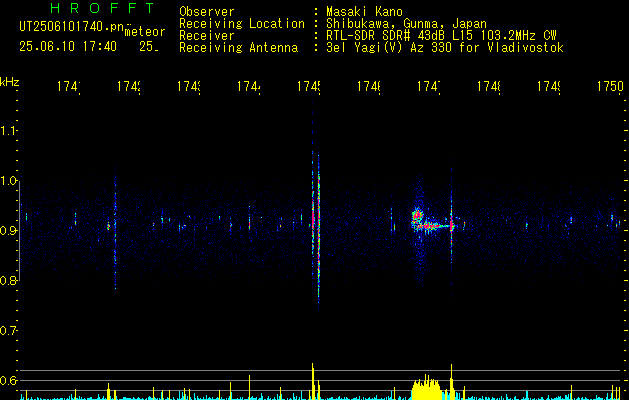Screen dimensions: 629x400
Task: Click the Observer label
Action: [207, 11]
